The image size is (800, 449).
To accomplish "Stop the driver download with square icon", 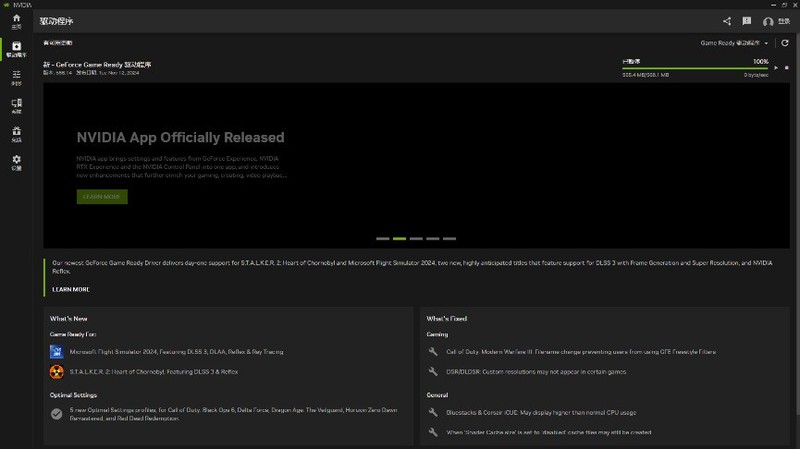I will coord(787,67).
